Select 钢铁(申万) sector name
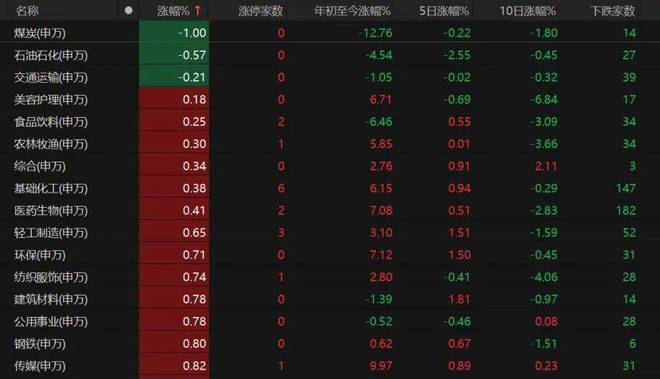The height and width of the screenshot is (379, 660). pyautogui.click(x=40, y=344)
